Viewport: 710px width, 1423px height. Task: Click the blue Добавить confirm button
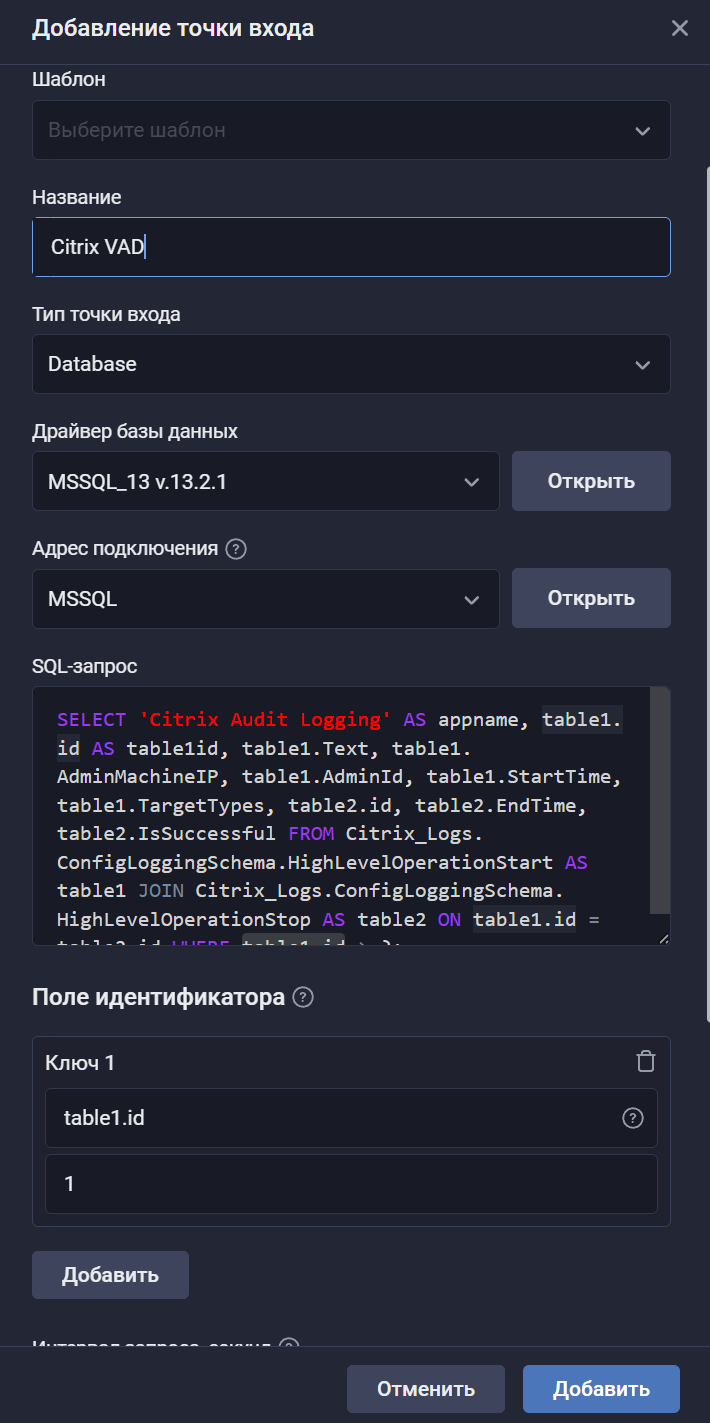point(601,1389)
